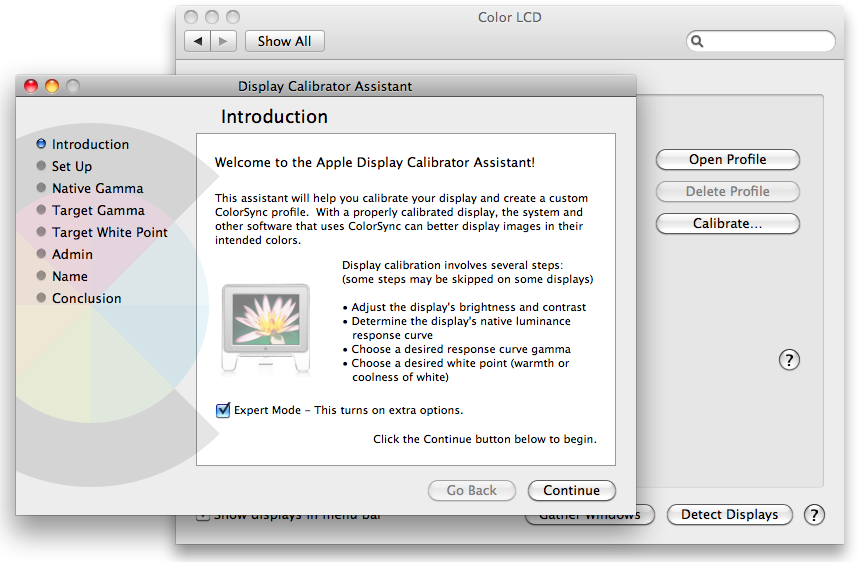Click the Color LCD window title
The height and width of the screenshot is (562, 860).
point(510,17)
